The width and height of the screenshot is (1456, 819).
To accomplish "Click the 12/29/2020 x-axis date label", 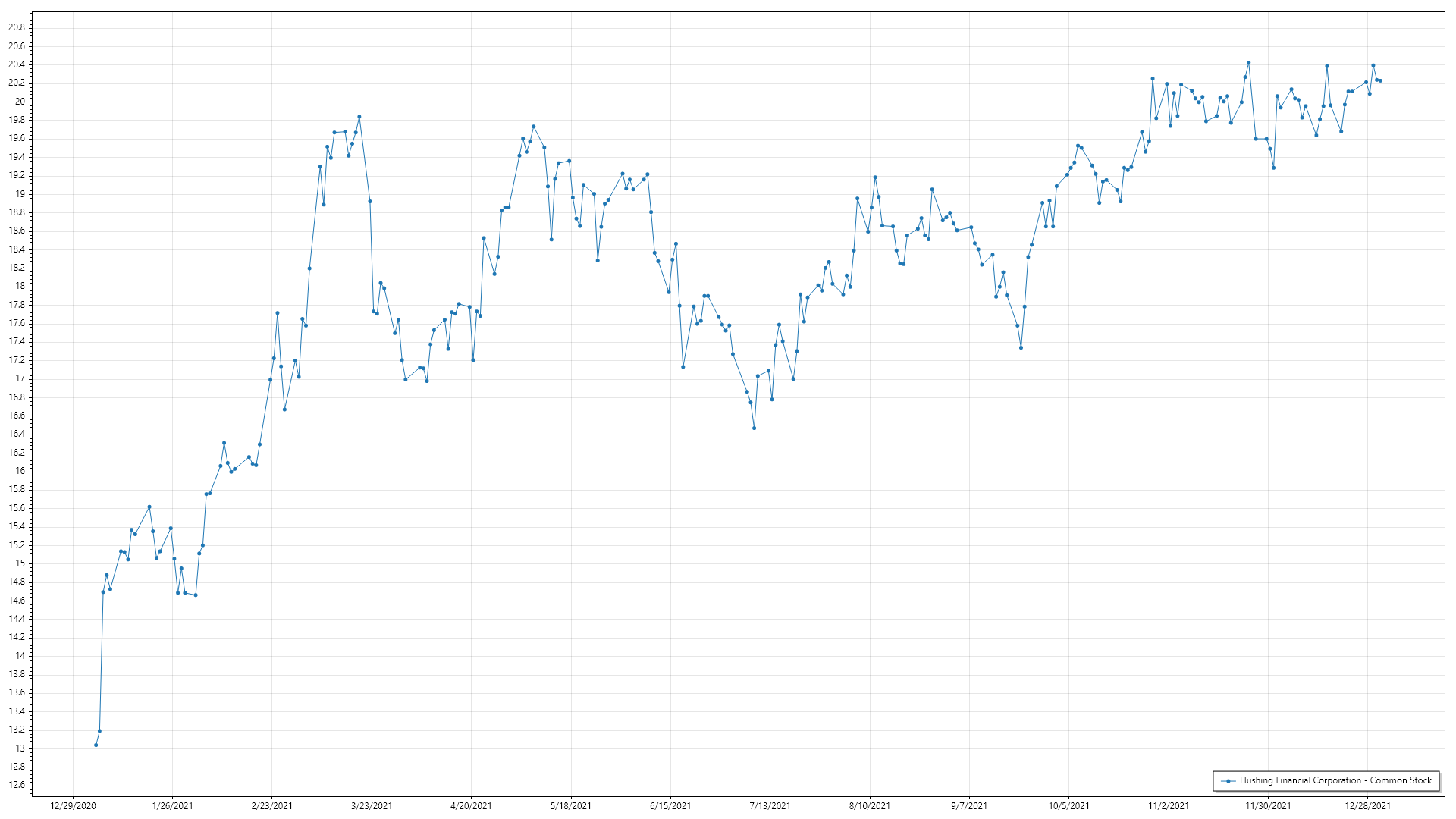I will coord(73,806).
